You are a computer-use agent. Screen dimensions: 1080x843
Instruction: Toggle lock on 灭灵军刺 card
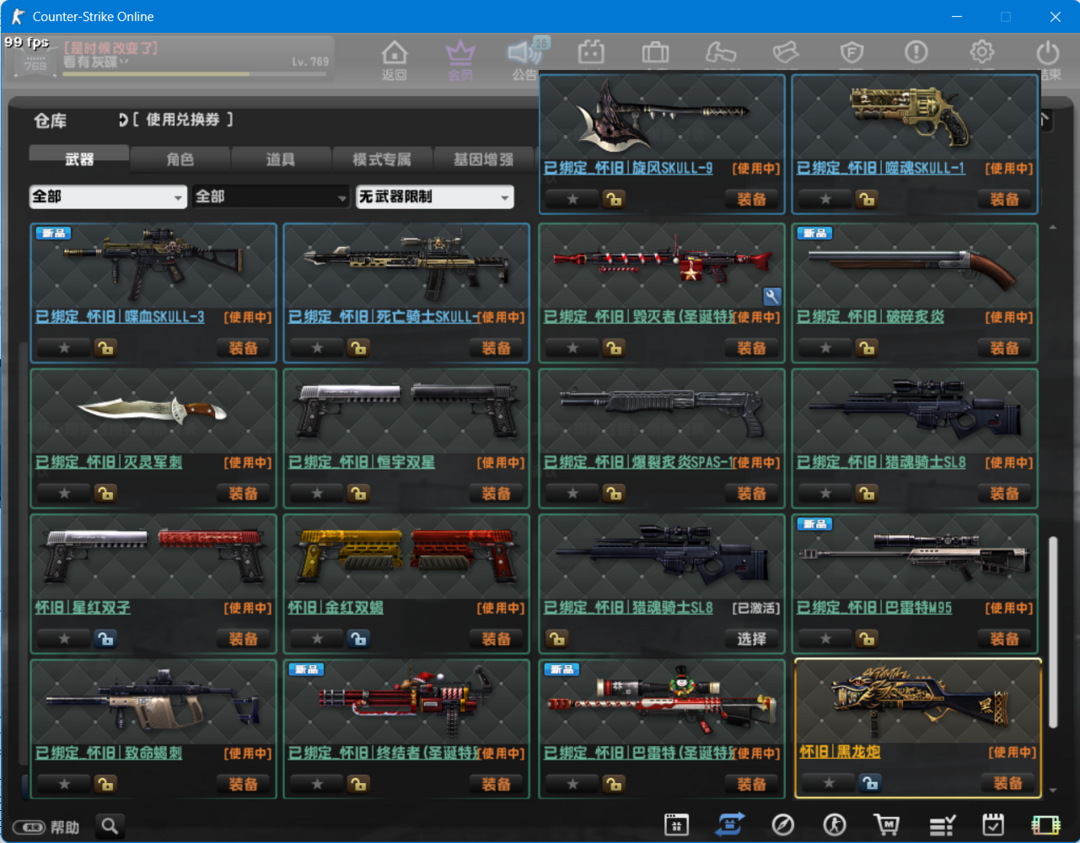[x=105, y=493]
